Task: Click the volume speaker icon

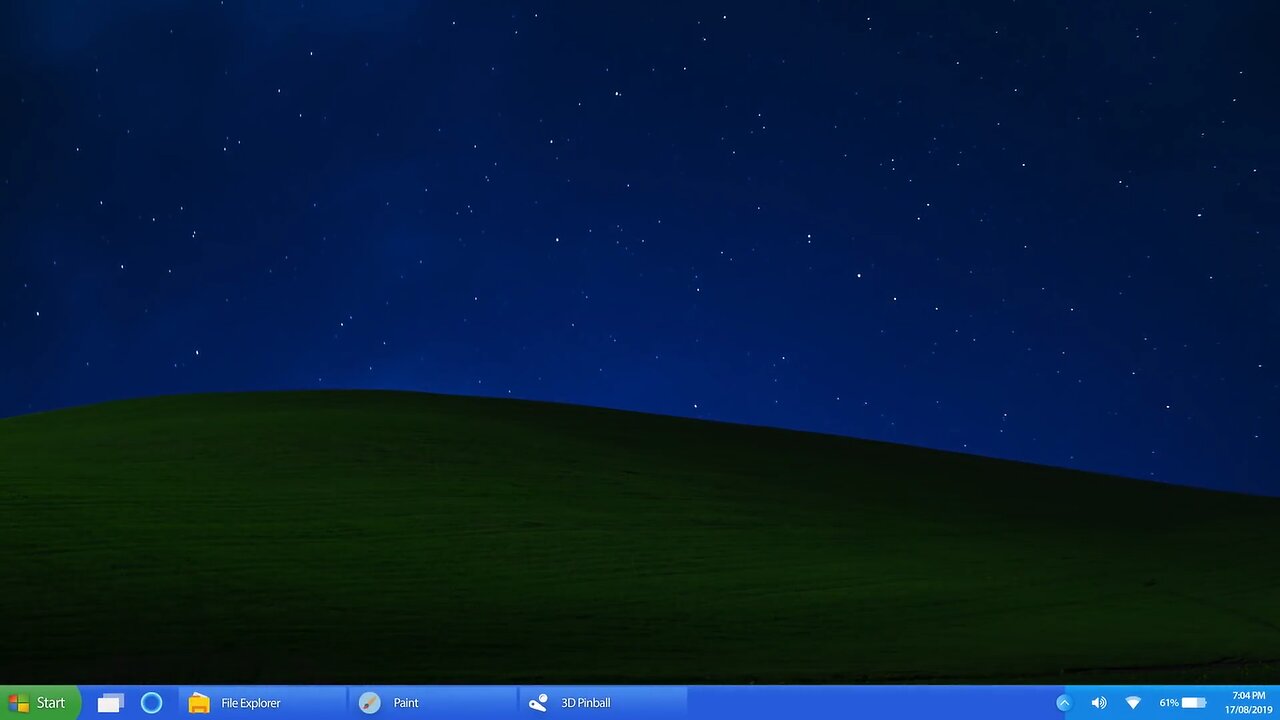Action: 1098,703
